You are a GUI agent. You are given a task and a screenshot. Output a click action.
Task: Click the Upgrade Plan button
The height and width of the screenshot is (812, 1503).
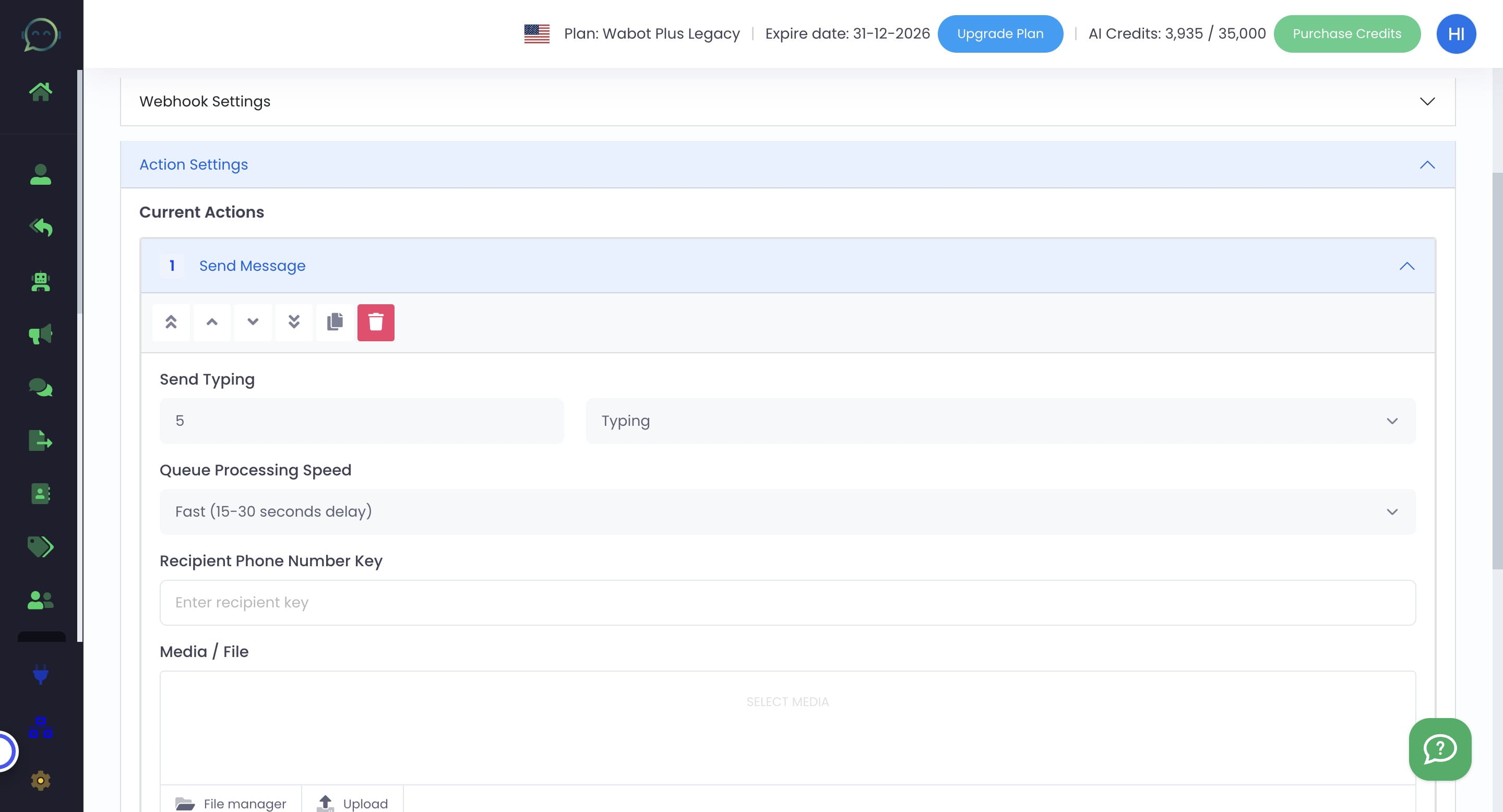click(999, 33)
